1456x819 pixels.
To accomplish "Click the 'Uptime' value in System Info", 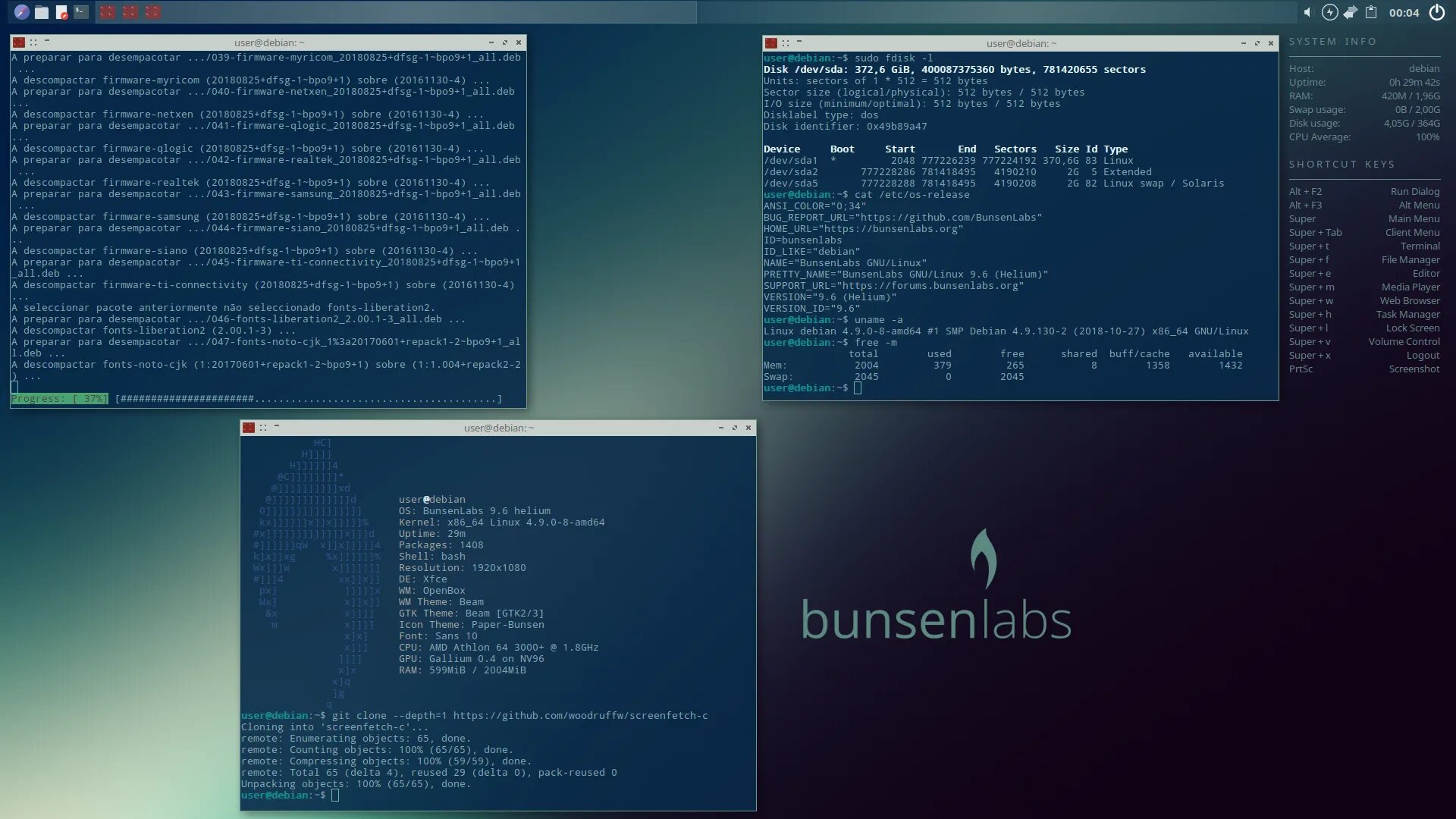I will (1414, 83).
